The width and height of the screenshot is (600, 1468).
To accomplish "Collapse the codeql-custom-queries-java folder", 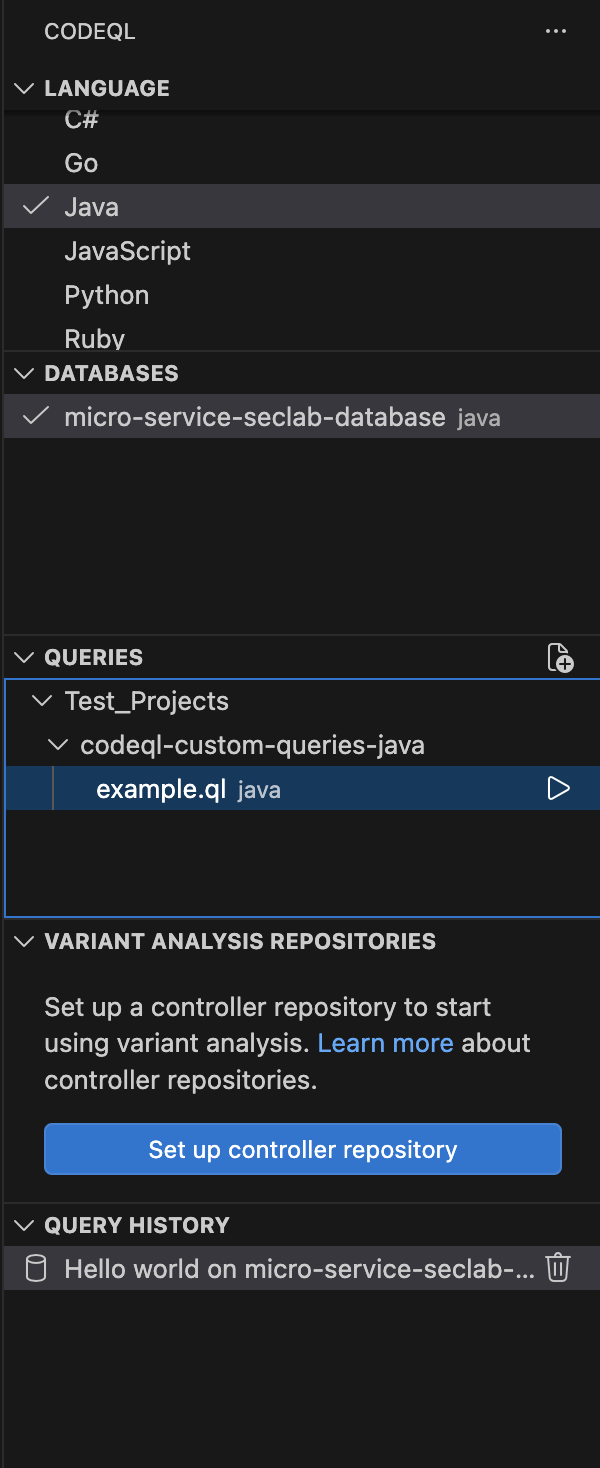I will (x=60, y=745).
